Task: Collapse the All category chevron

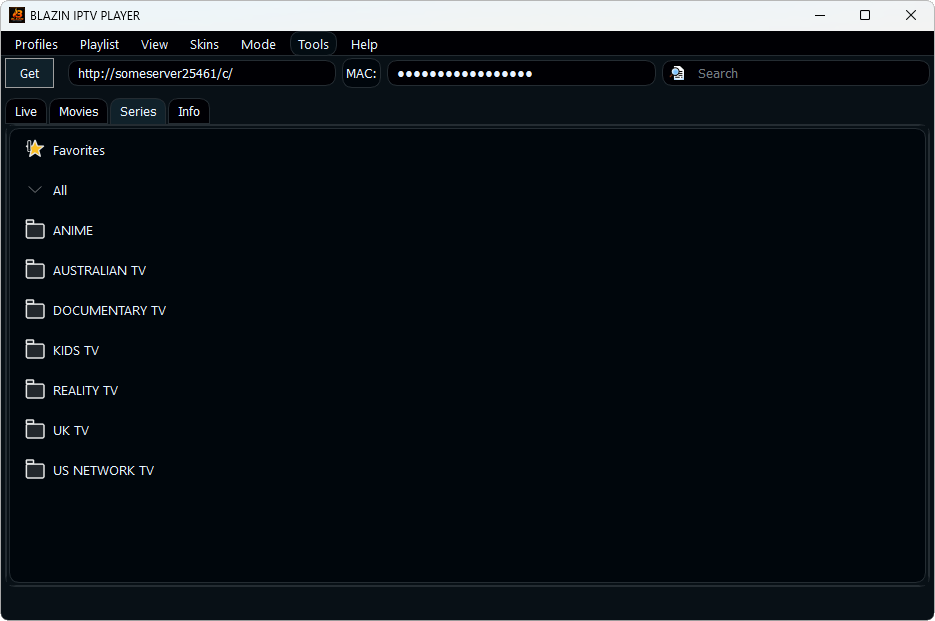Action: click(x=35, y=190)
